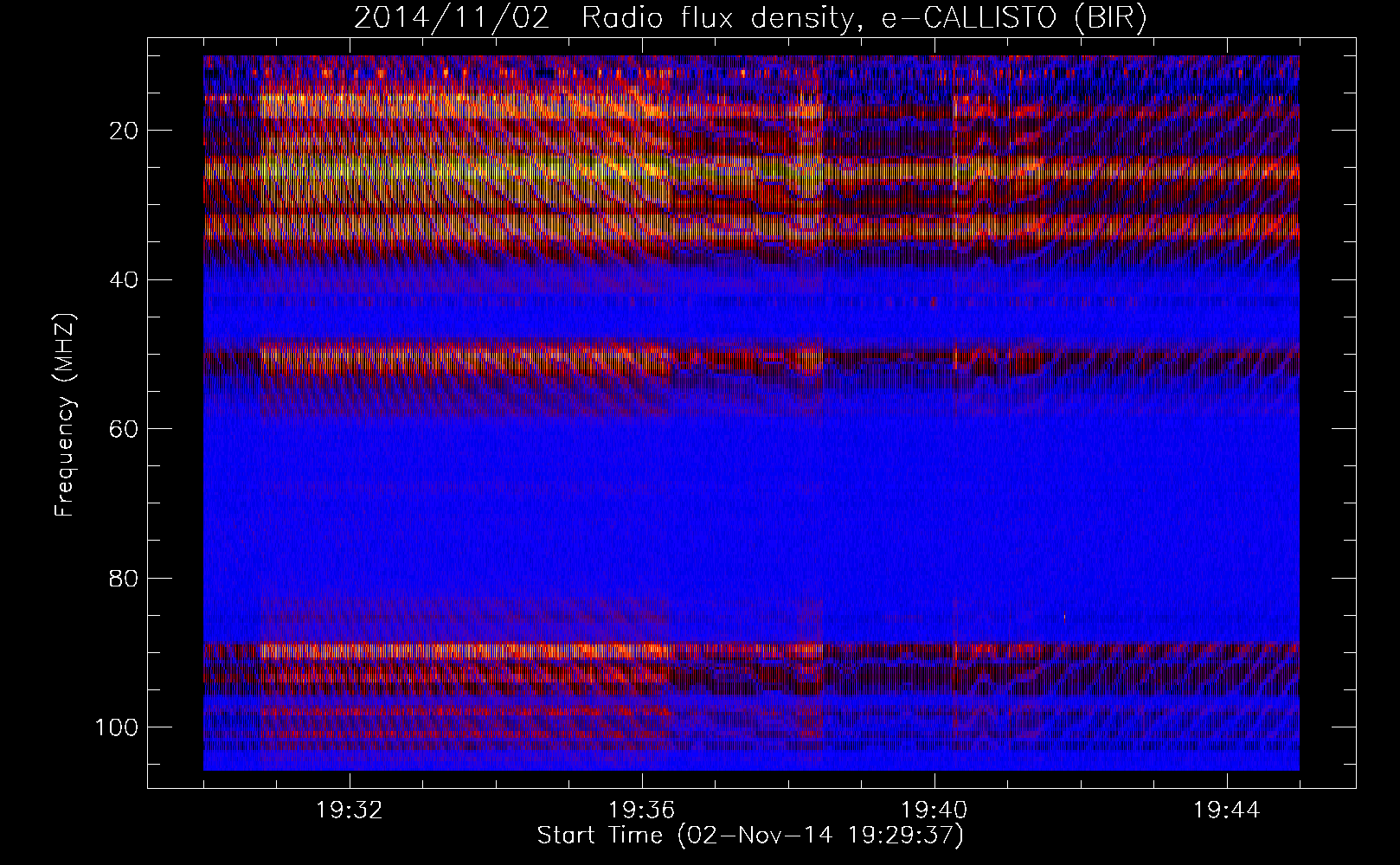Screen dimensions: 1400x865
Task: Click the 19:36 time tick label
Action: [x=642, y=811]
